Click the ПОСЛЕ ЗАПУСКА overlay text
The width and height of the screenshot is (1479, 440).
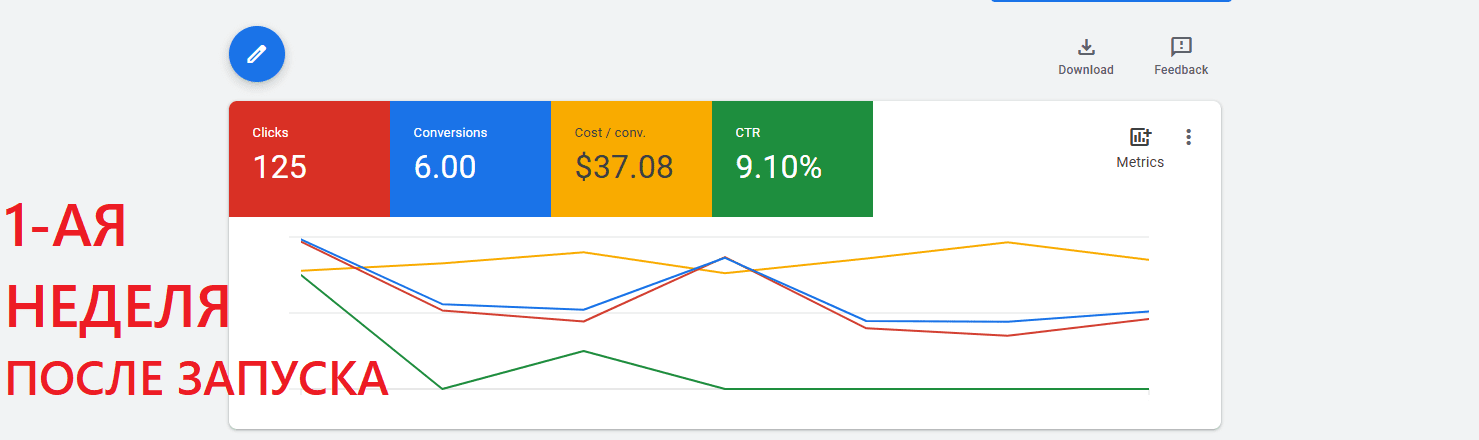[x=197, y=379]
